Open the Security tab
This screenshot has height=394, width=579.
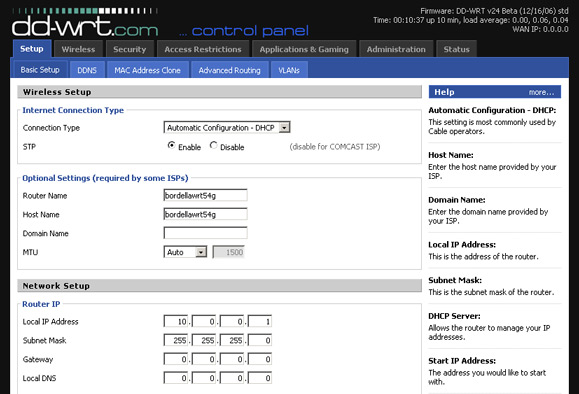coord(130,49)
